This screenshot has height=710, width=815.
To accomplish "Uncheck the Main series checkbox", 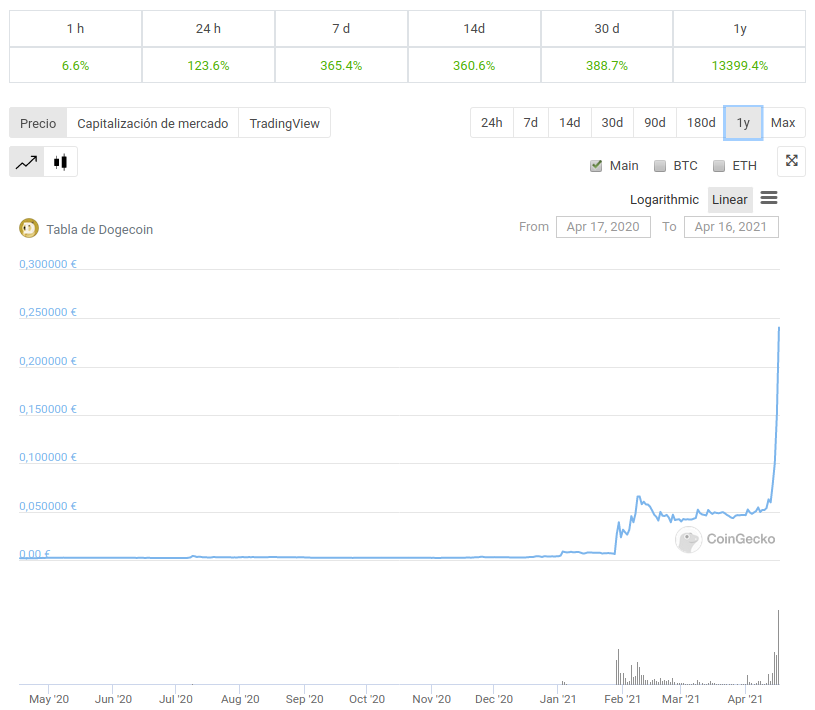I will pyautogui.click(x=596, y=166).
